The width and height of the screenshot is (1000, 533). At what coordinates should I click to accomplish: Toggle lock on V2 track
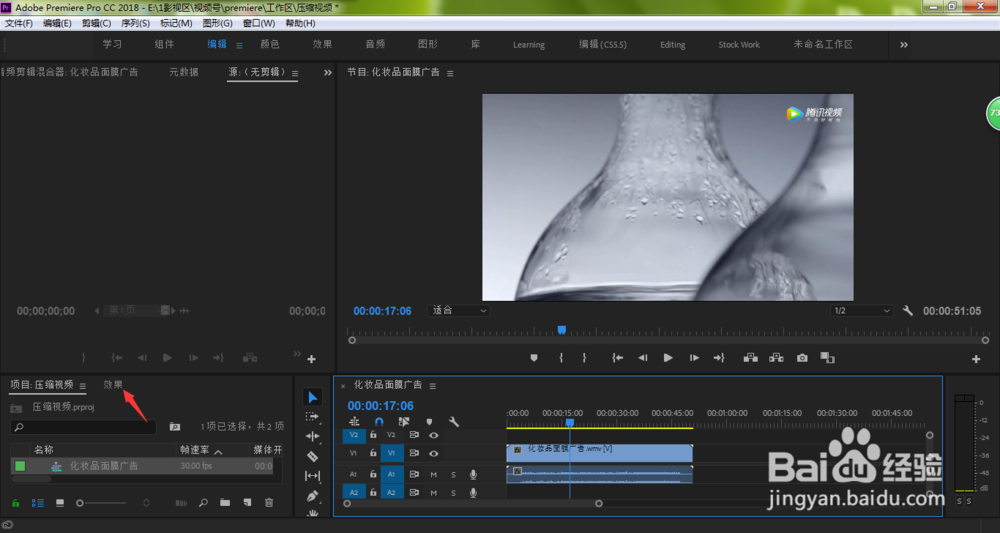click(373, 435)
